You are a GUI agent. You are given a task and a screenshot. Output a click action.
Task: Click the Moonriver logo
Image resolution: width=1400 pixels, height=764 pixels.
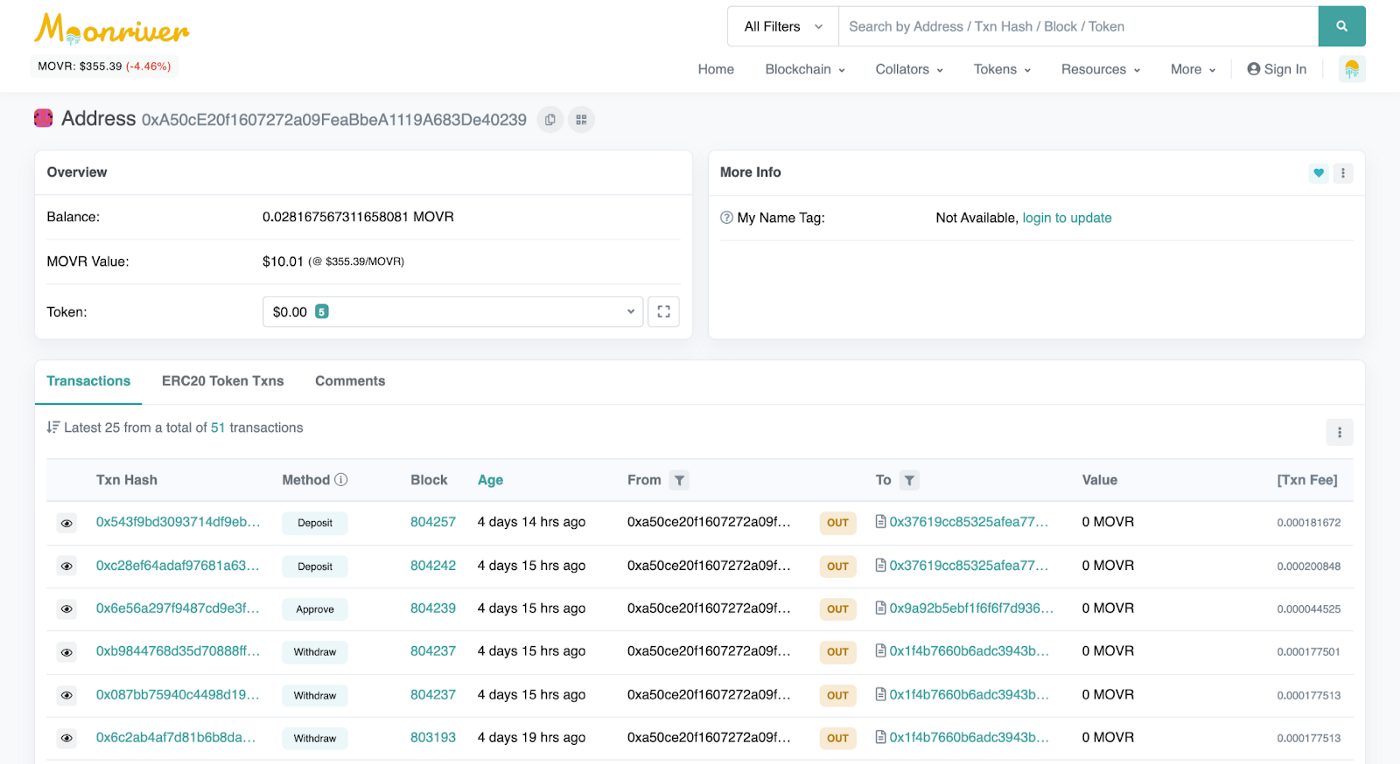click(x=112, y=30)
